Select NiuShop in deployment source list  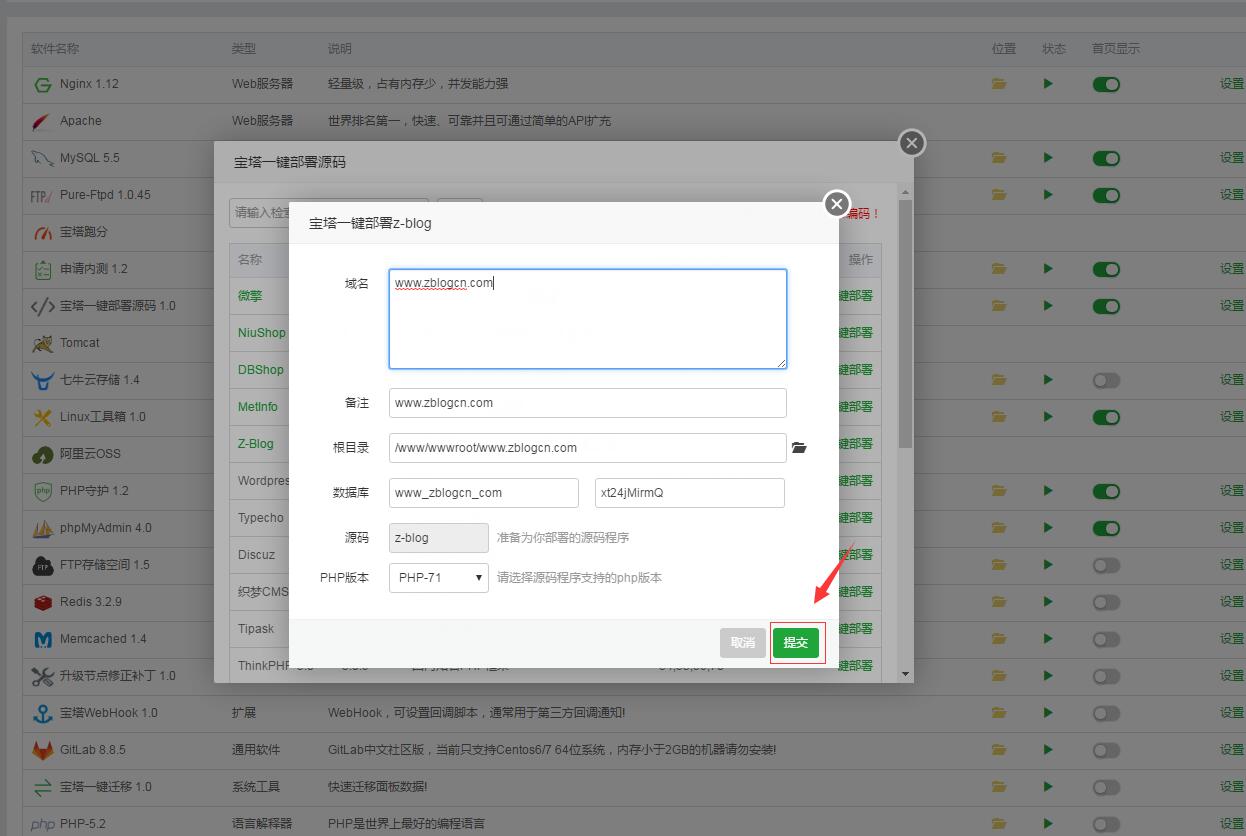point(262,333)
